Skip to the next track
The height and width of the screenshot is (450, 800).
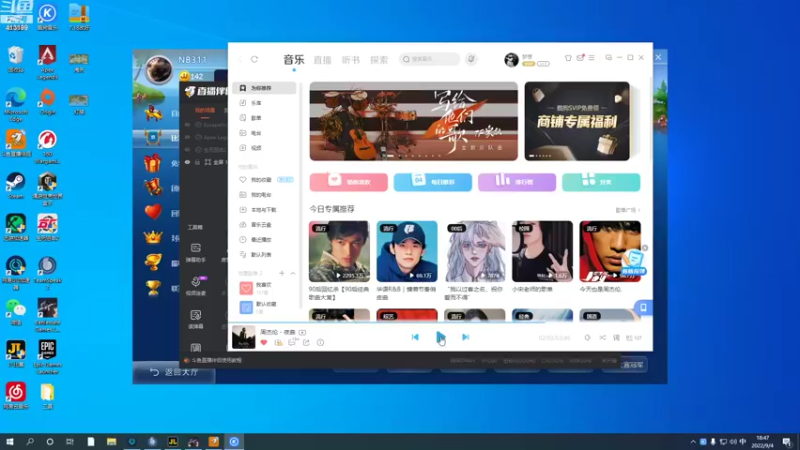tap(465, 337)
